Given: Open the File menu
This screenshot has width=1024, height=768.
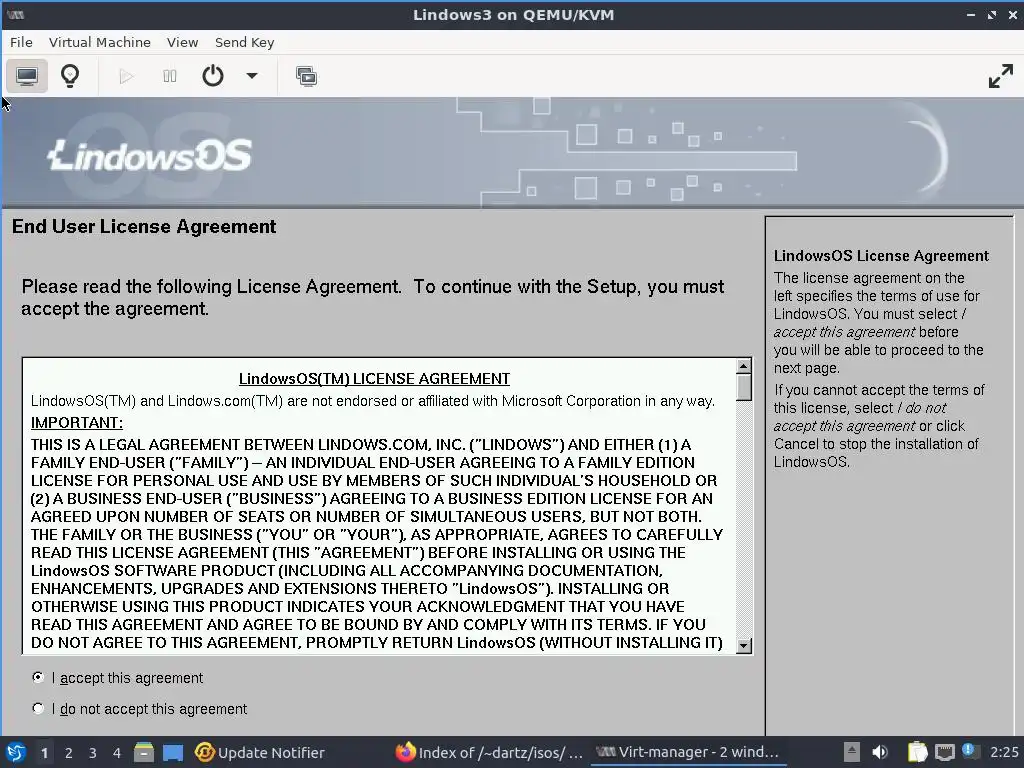Looking at the screenshot, I should (21, 42).
